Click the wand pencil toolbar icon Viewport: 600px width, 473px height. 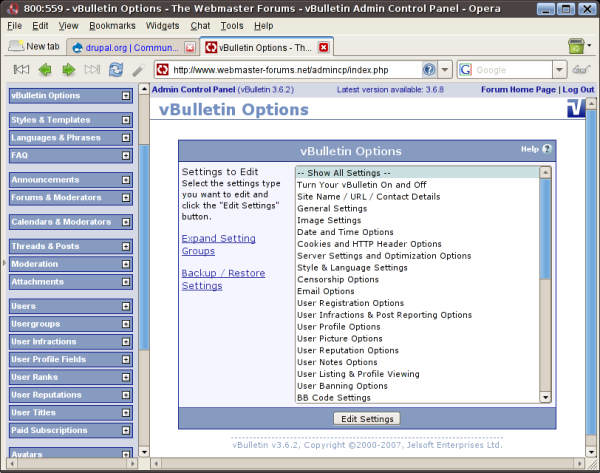[139, 70]
